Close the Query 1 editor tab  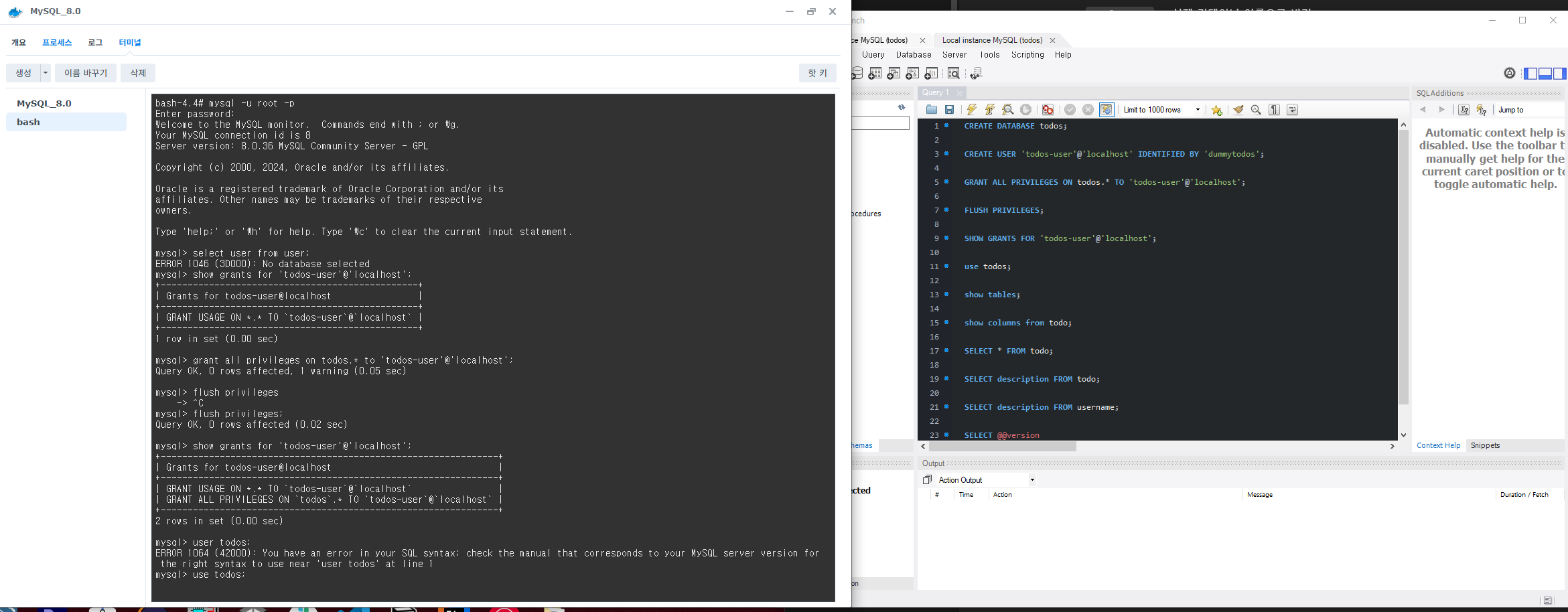click(x=959, y=93)
